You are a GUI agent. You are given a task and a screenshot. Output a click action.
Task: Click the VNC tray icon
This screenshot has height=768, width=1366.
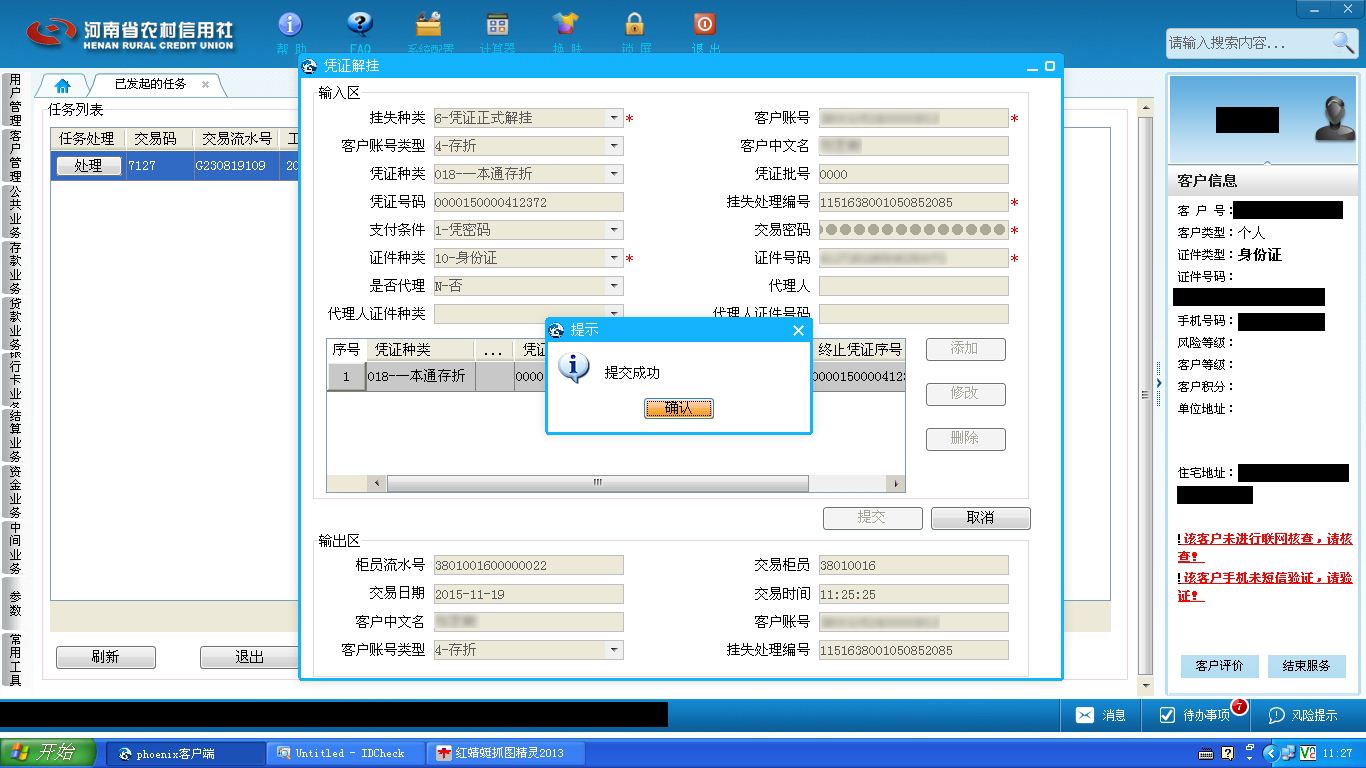coord(1307,753)
